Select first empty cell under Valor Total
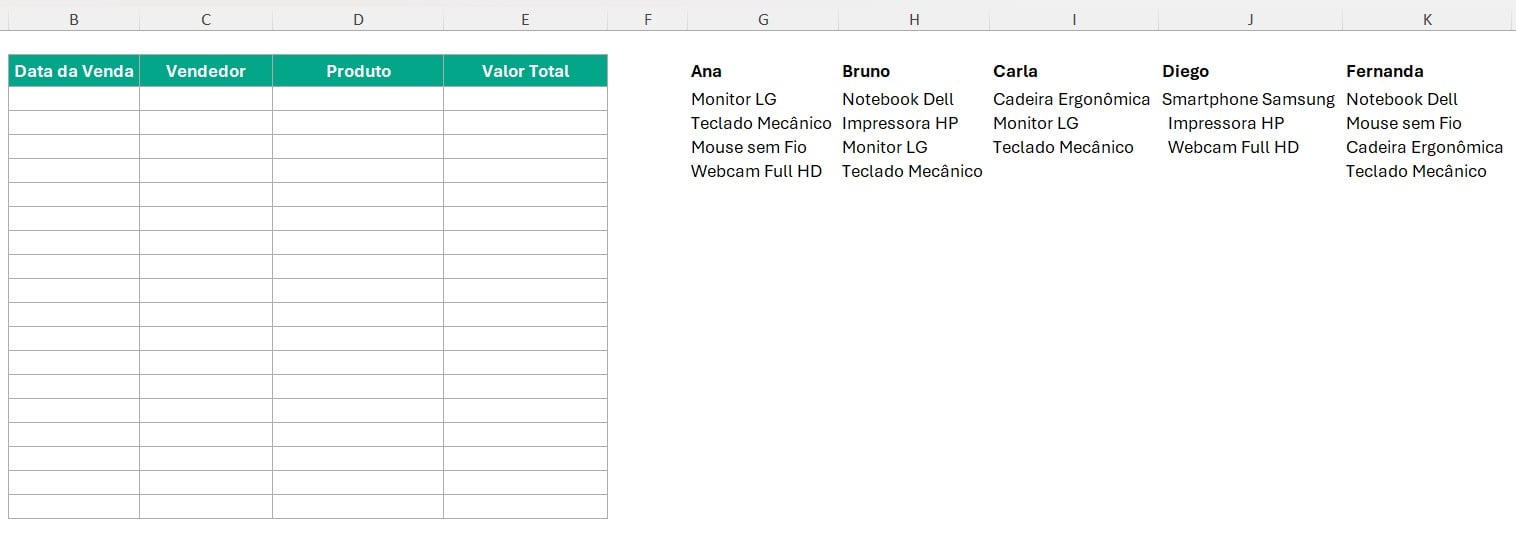Screen dimensions: 1516x535 pyautogui.click(x=525, y=99)
